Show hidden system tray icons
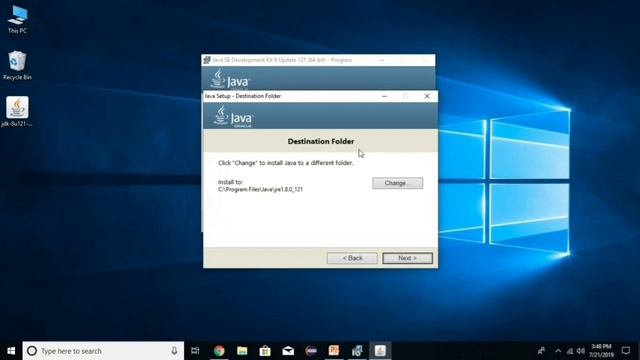Image resolution: width=640 pixels, height=360 pixels. [x=558, y=351]
